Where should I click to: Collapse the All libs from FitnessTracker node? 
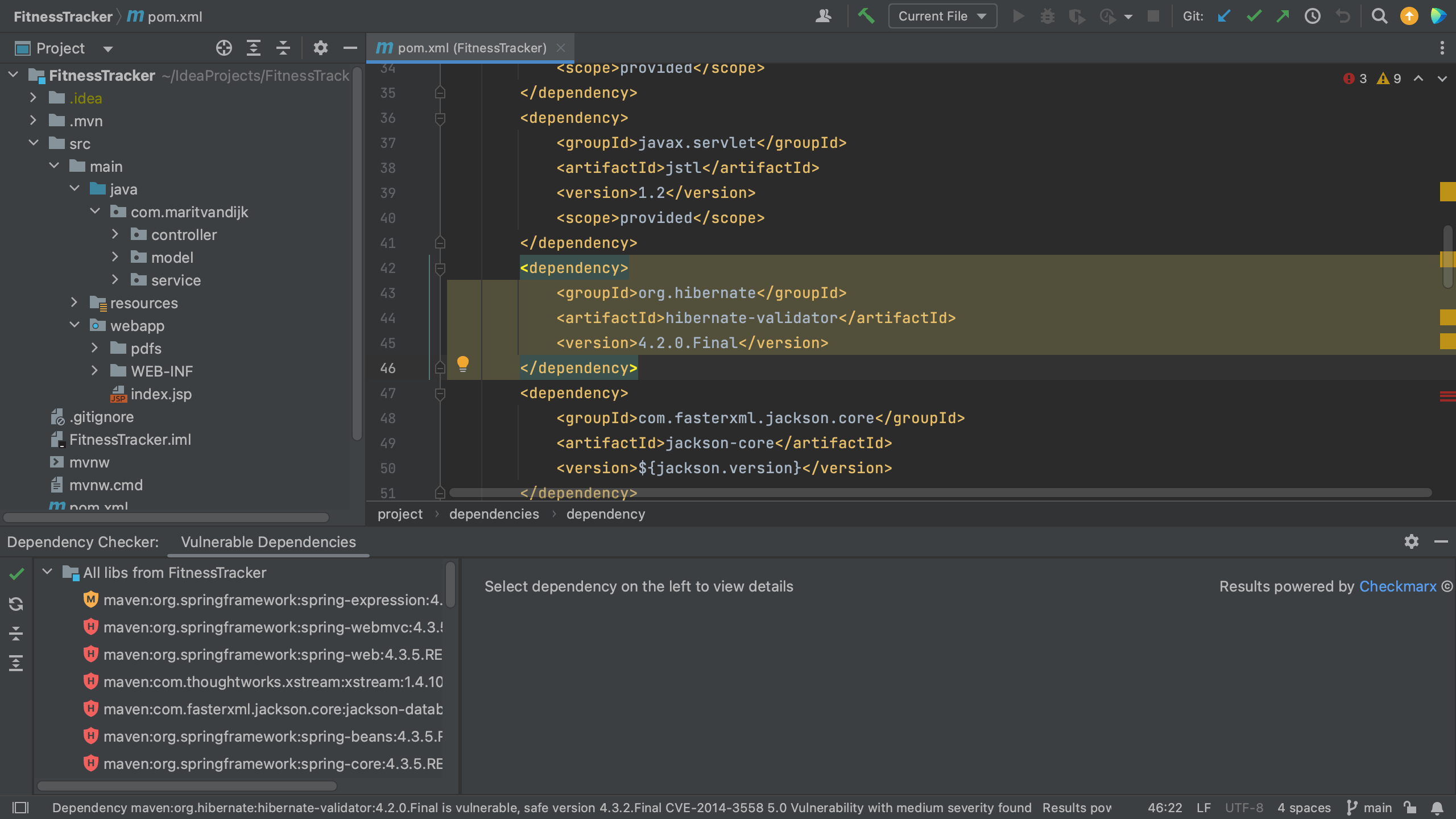(48, 572)
